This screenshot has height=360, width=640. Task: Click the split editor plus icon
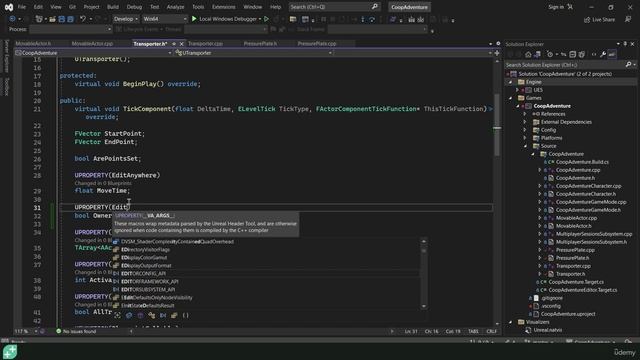[x=497, y=53]
